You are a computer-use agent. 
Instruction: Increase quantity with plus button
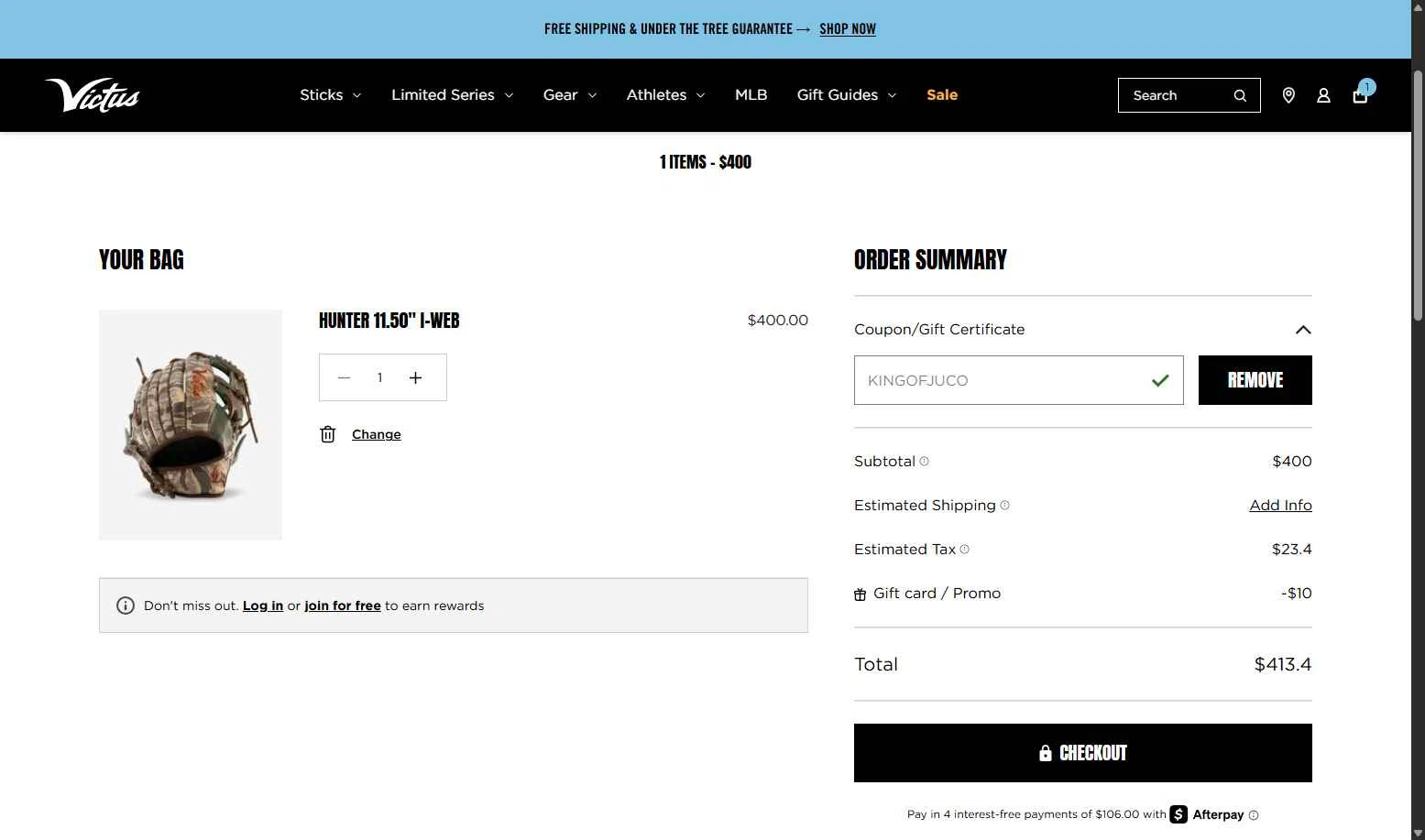tap(415, 377)
